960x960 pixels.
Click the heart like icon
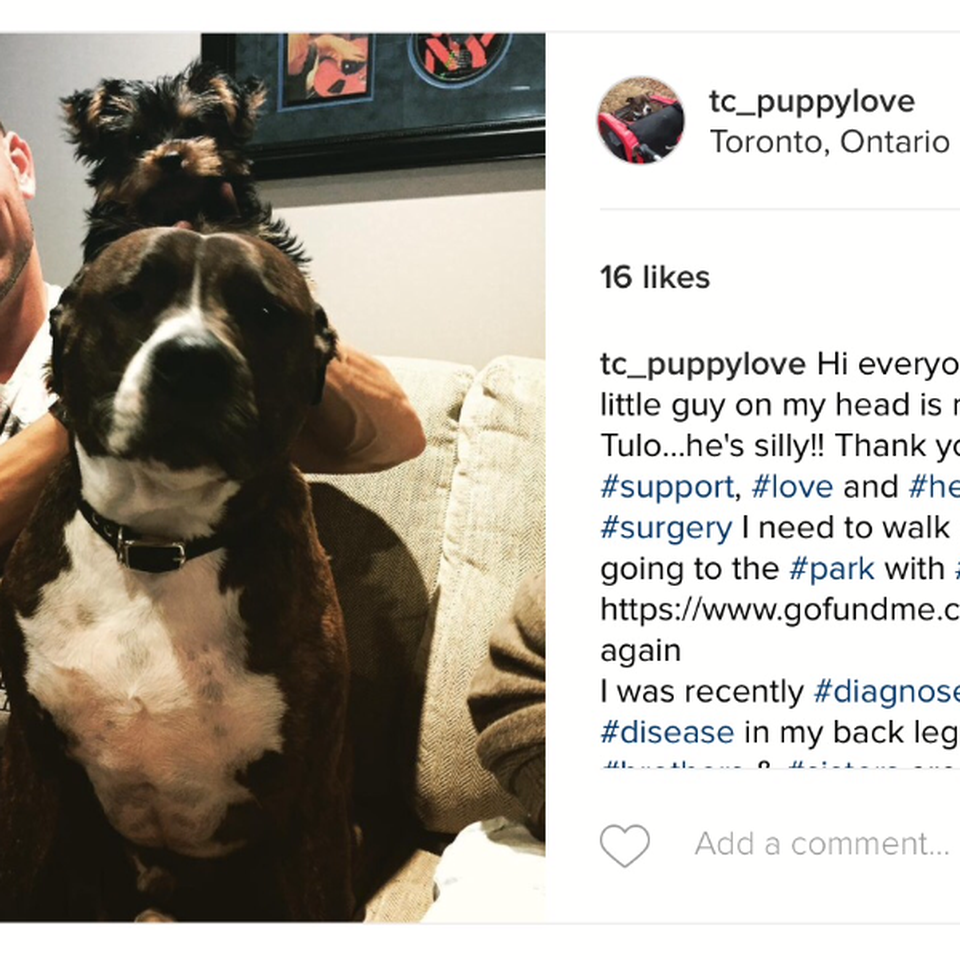point(624,845)
